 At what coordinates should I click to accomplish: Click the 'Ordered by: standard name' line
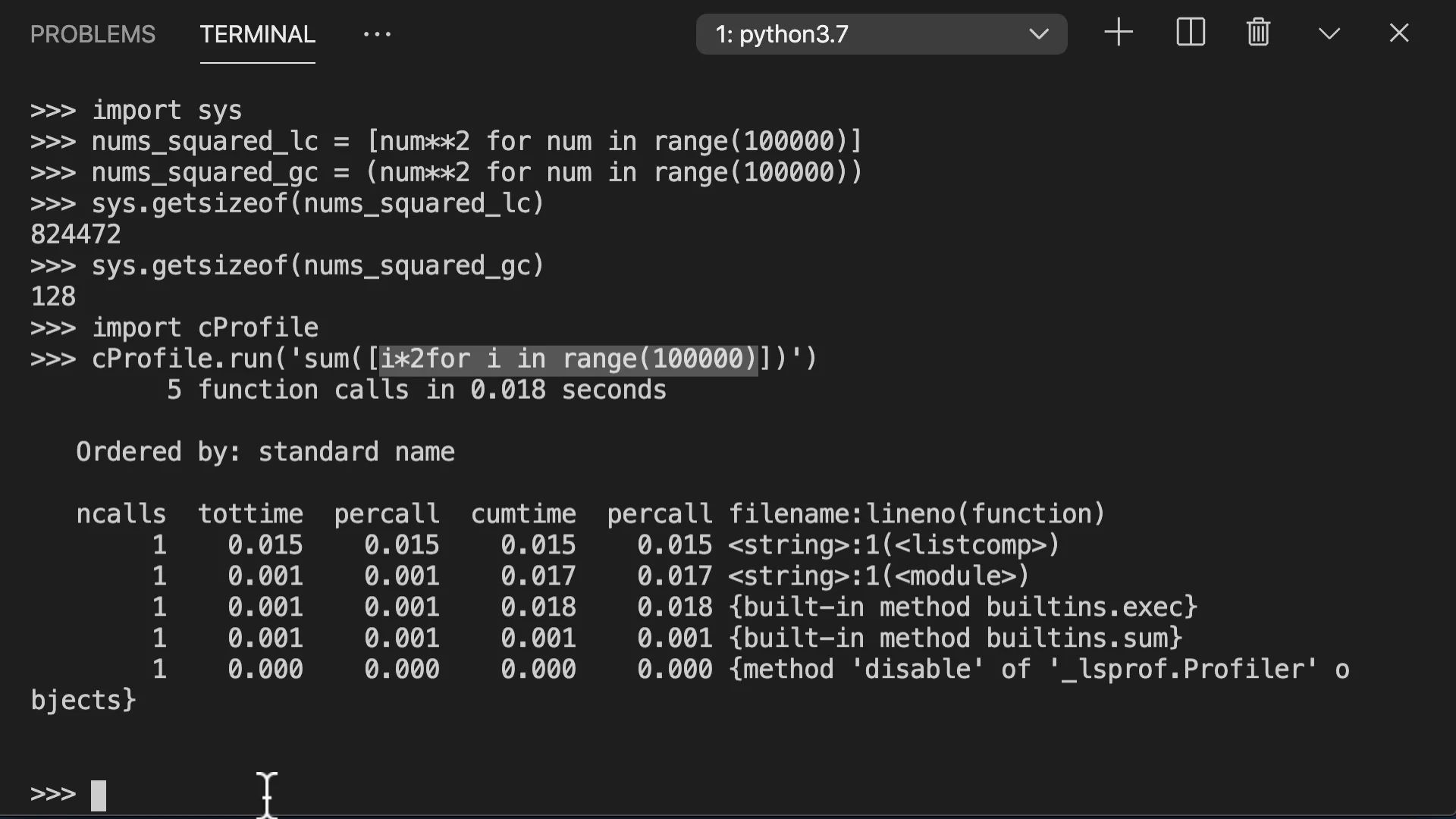pyautogui.click(x=265, y=452)
